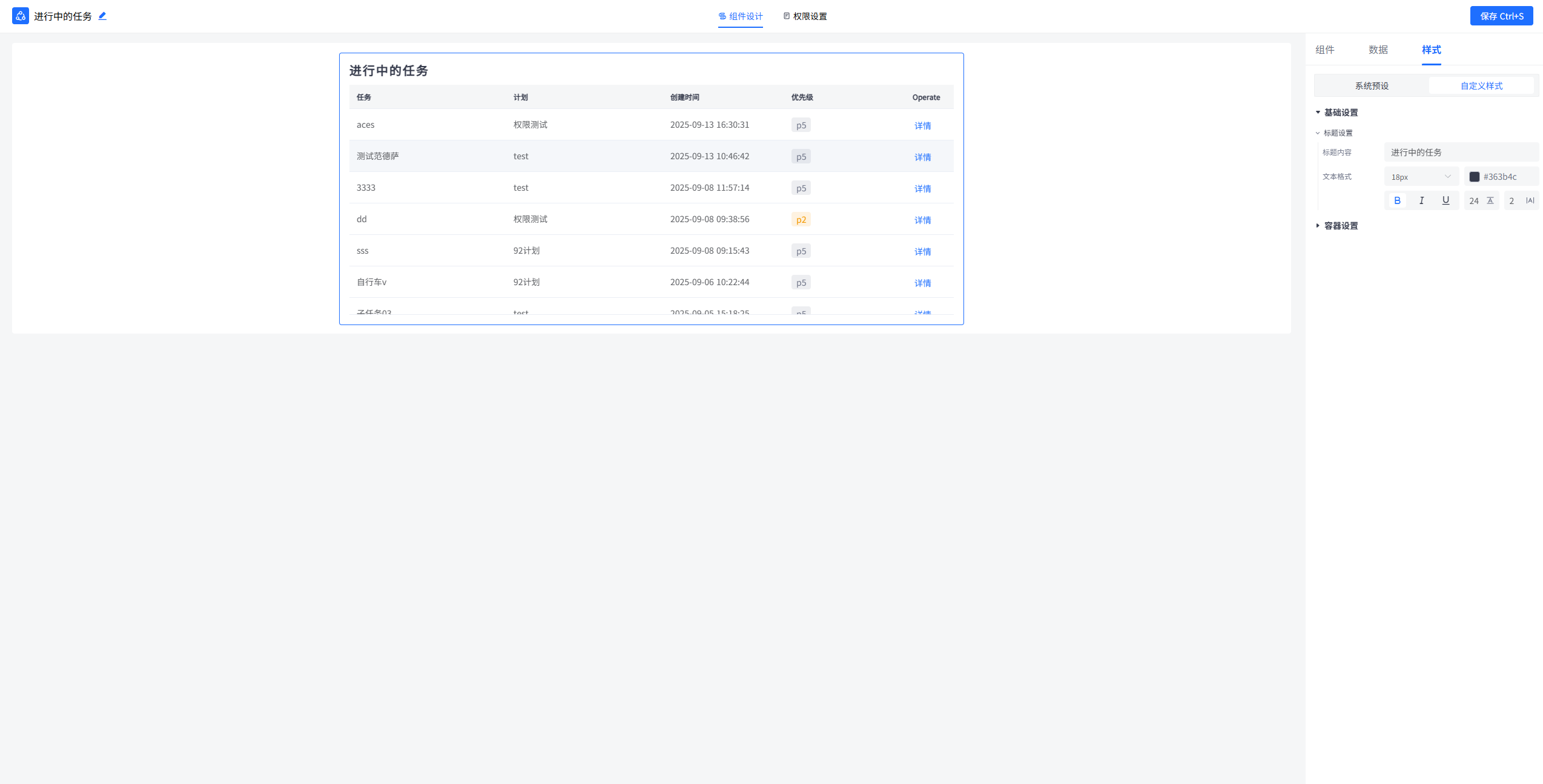Screen dimensions: 1543x784
Task: Open the 组件 panel tab
Action: (x=1324, y=50)
